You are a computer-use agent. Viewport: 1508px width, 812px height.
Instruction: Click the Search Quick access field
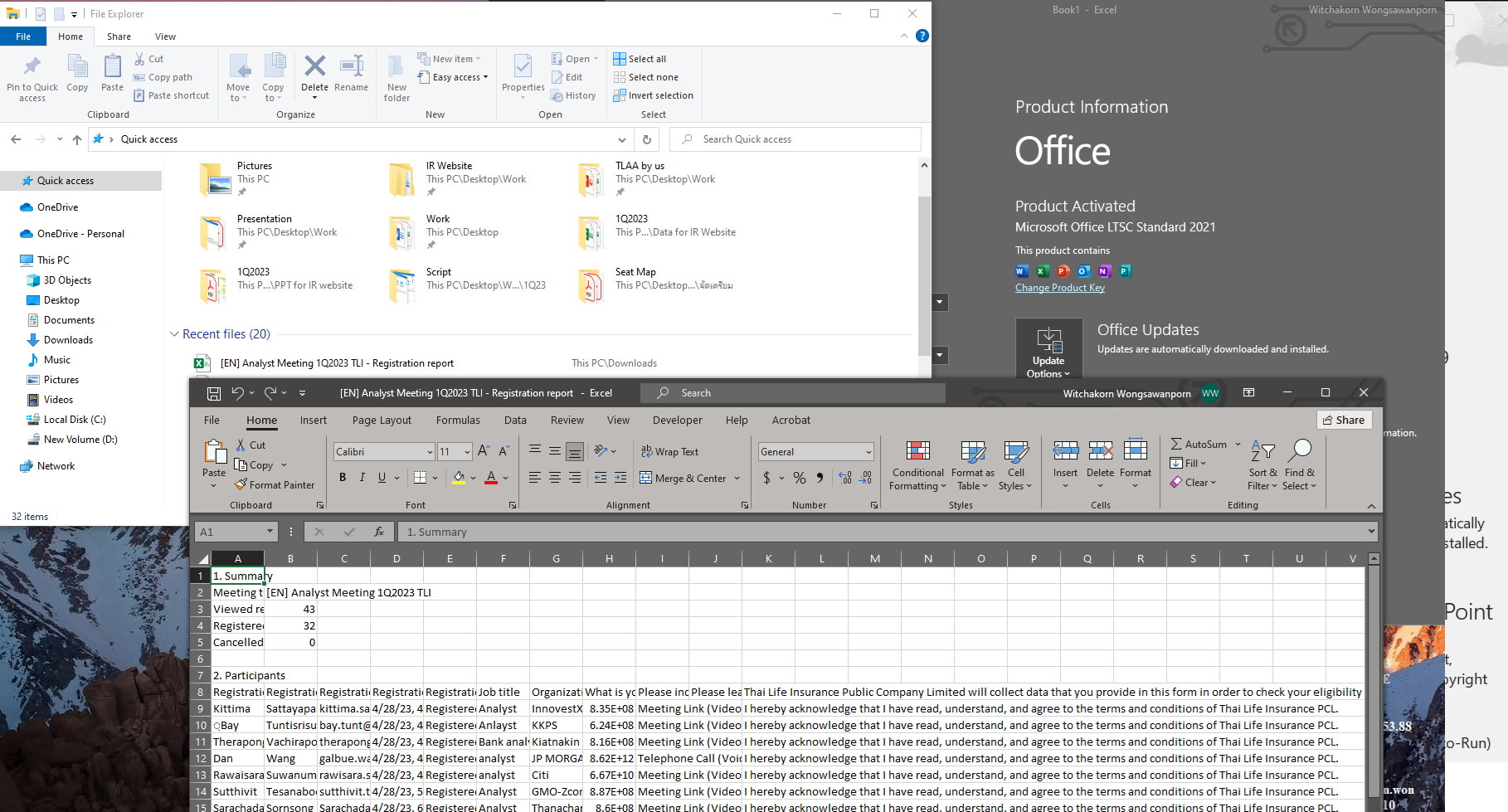coord(795,139)
